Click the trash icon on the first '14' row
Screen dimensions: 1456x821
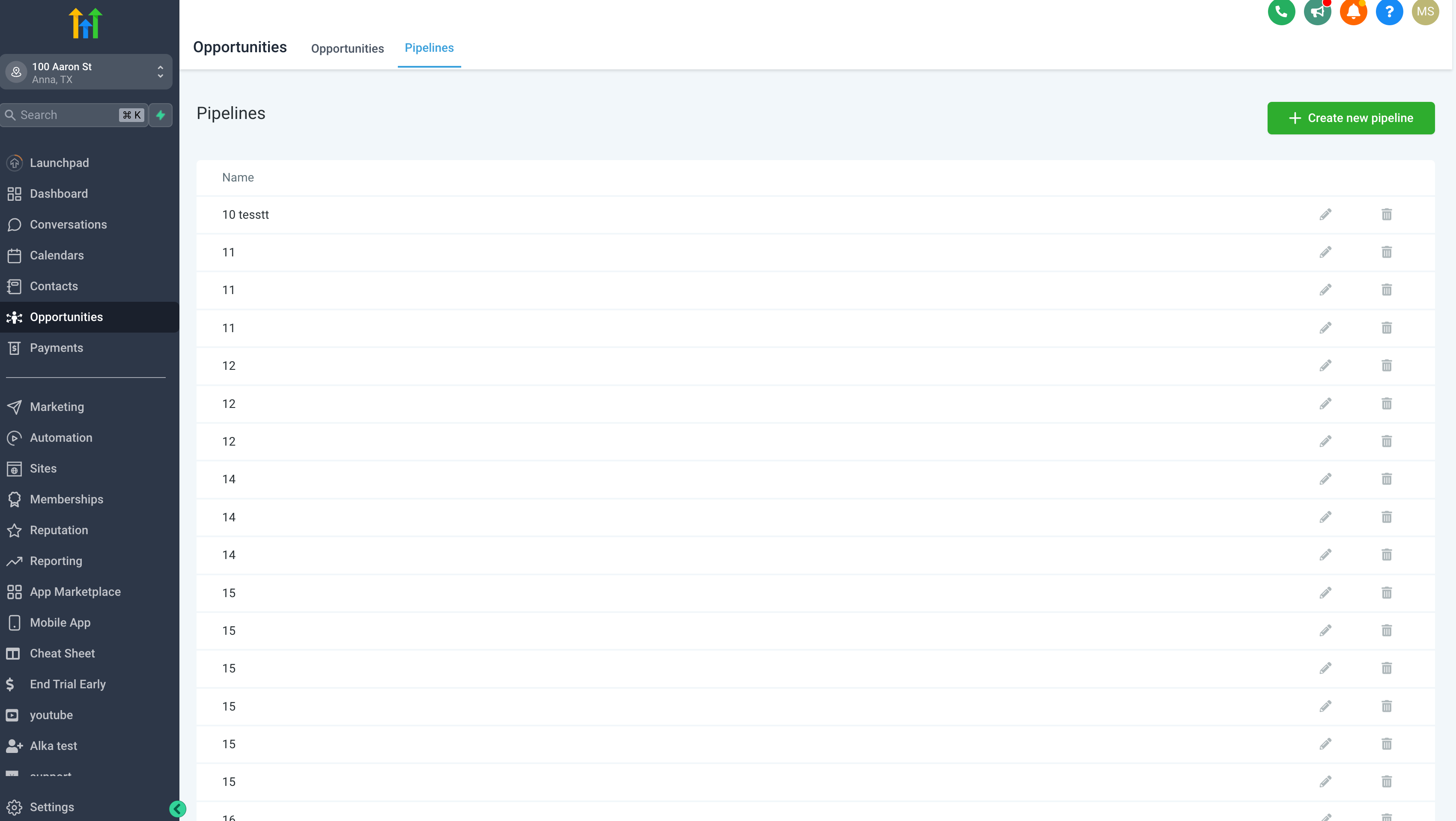tap(1387, 479)
